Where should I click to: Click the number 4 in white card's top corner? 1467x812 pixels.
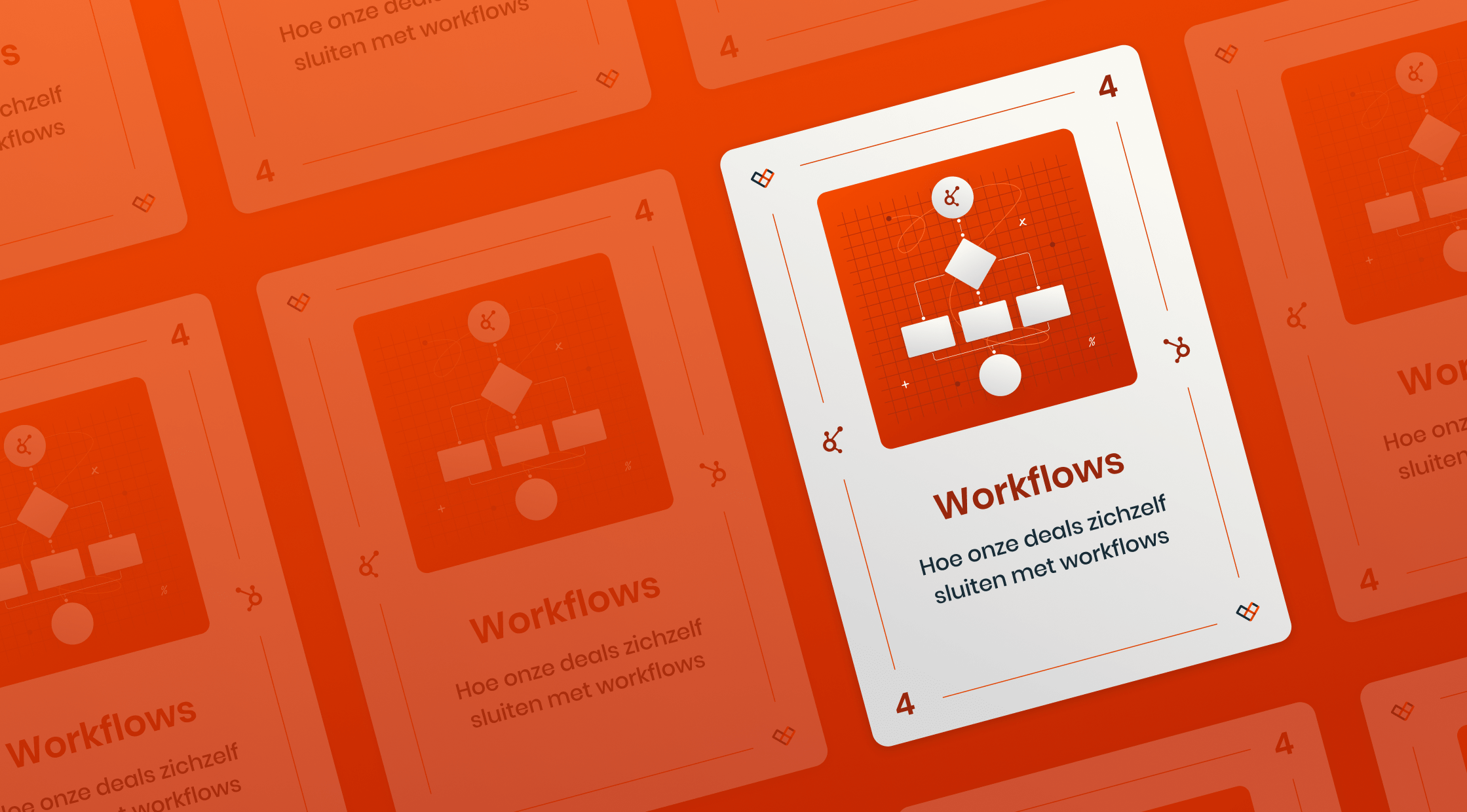coord(1108,86)
